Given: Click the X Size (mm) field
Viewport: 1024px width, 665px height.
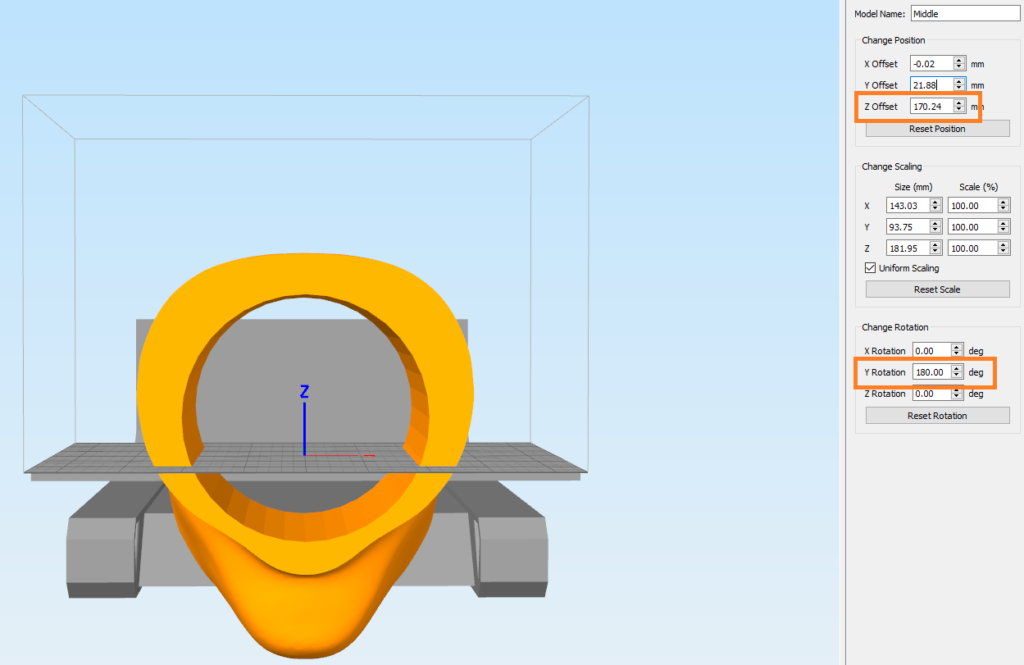Looking at the screenshot, I should coord(908,206).
